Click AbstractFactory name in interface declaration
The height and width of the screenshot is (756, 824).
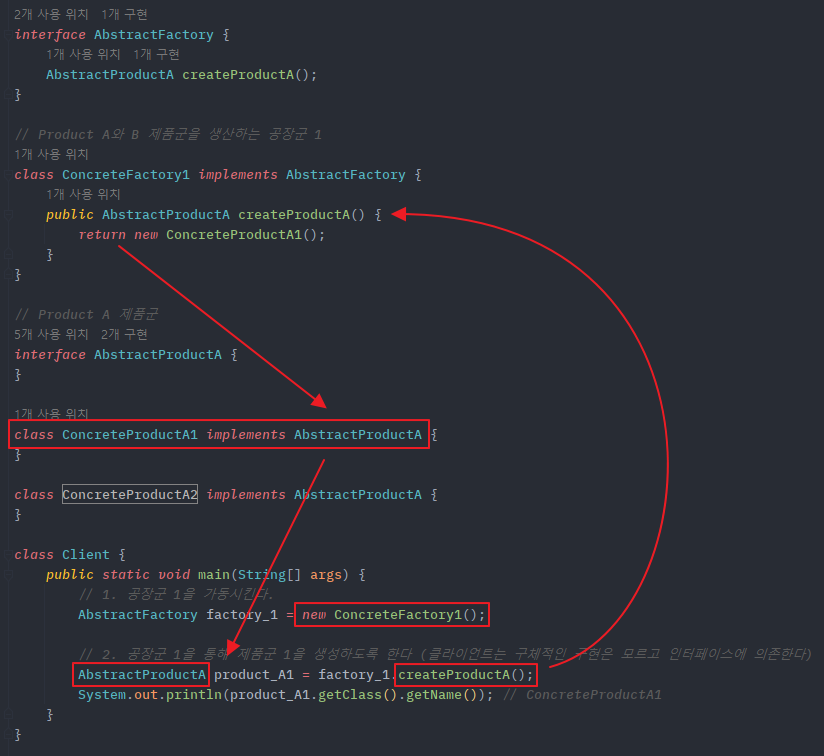(153, 35)
